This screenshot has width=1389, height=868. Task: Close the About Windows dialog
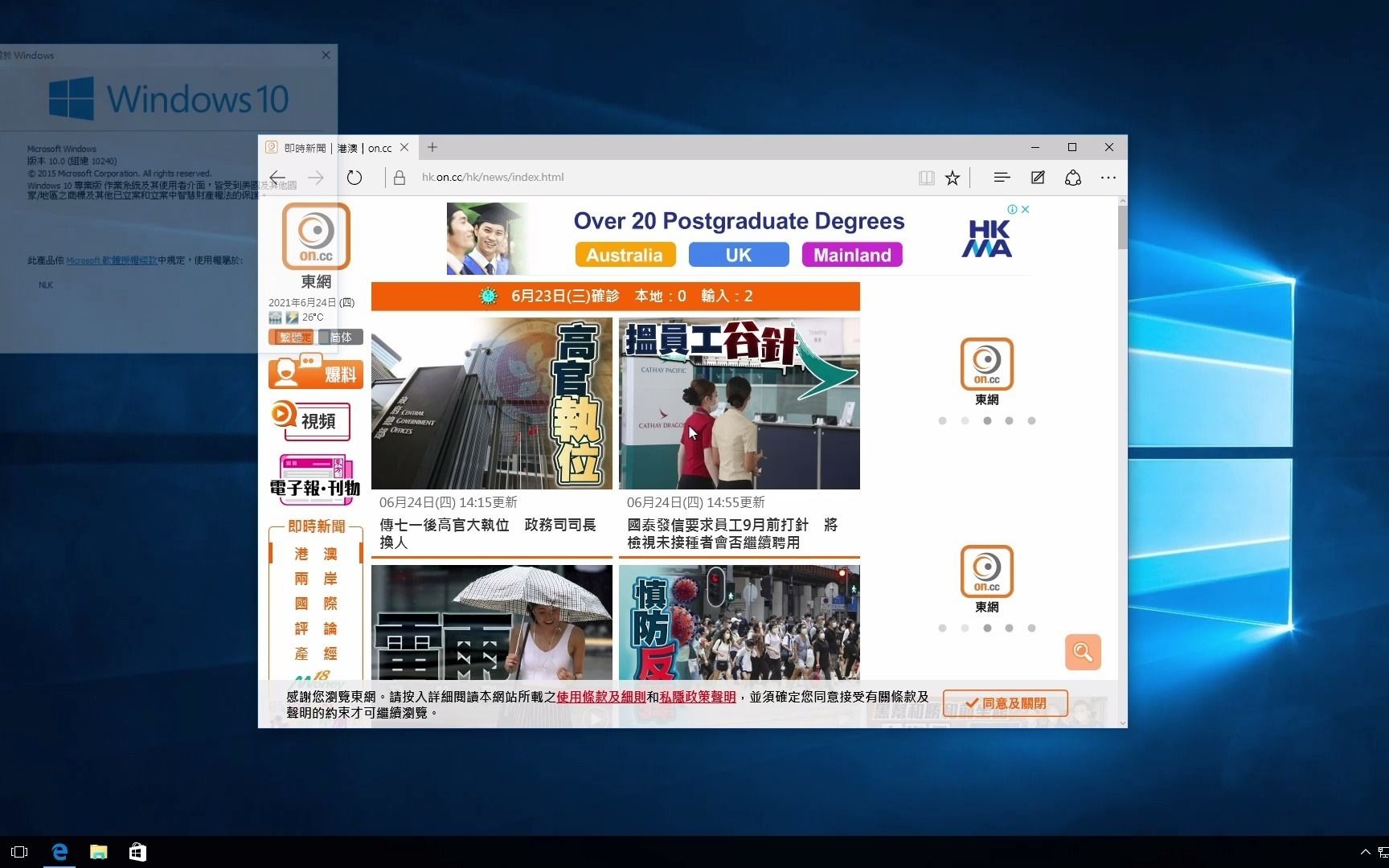coord(326,55)
